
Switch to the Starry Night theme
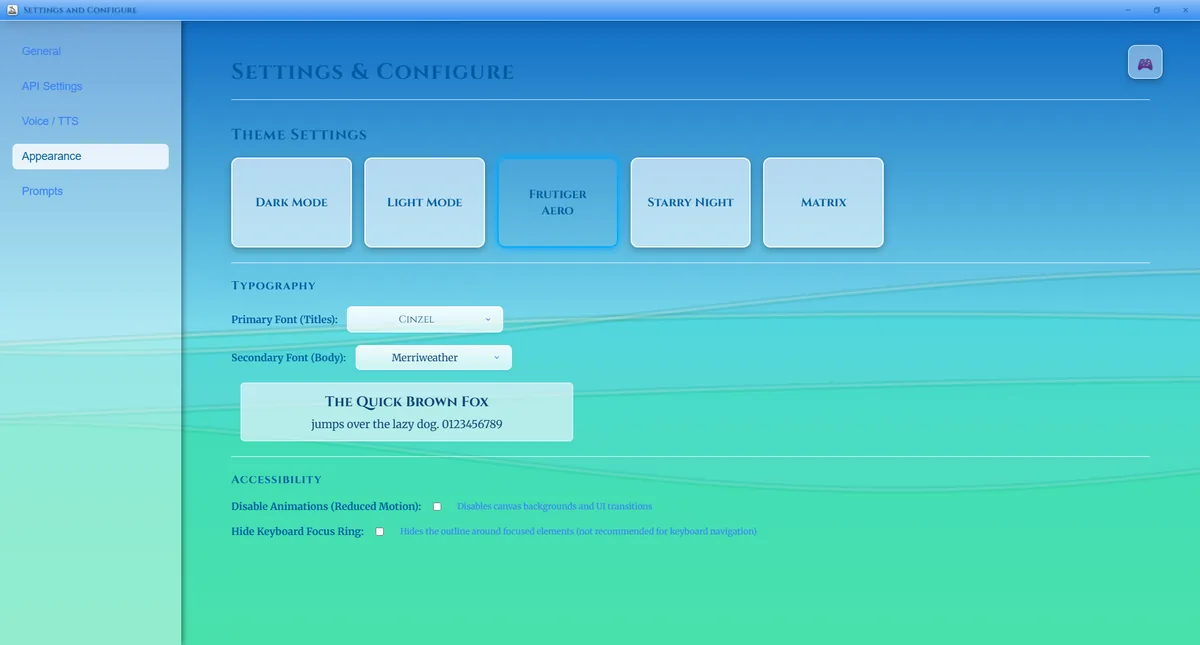[690, 202]
